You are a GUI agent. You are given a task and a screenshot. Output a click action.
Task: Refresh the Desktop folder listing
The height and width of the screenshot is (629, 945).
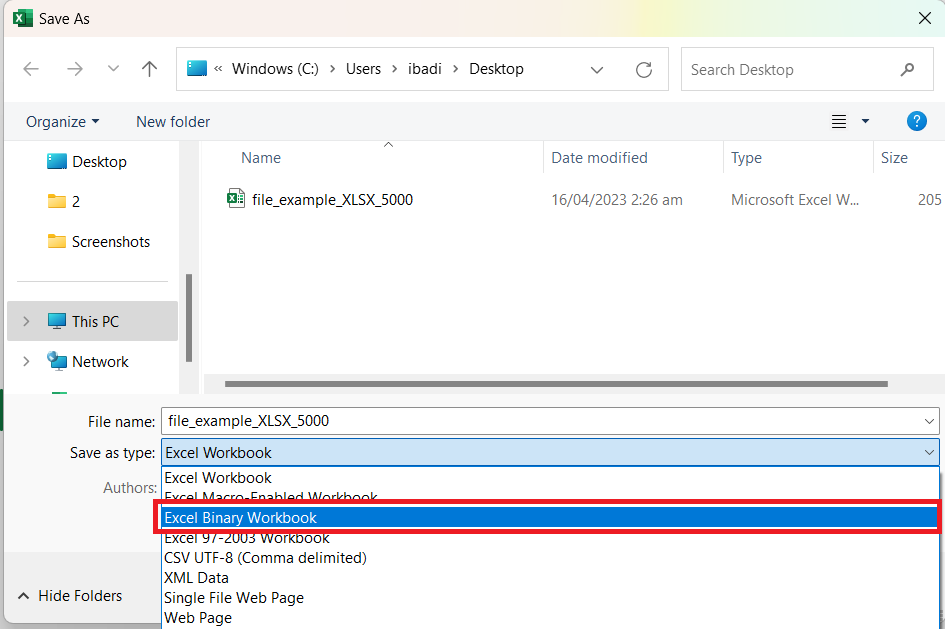(x=644, y=70)
